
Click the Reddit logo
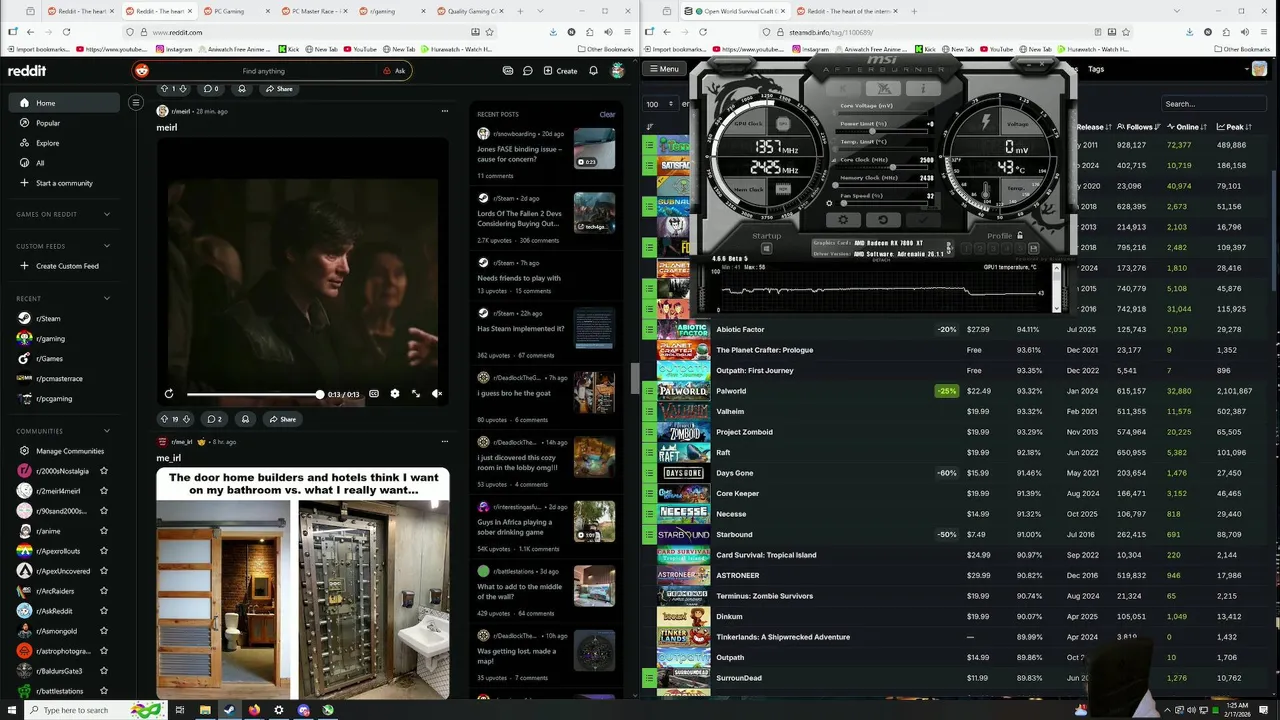[27, 71]
